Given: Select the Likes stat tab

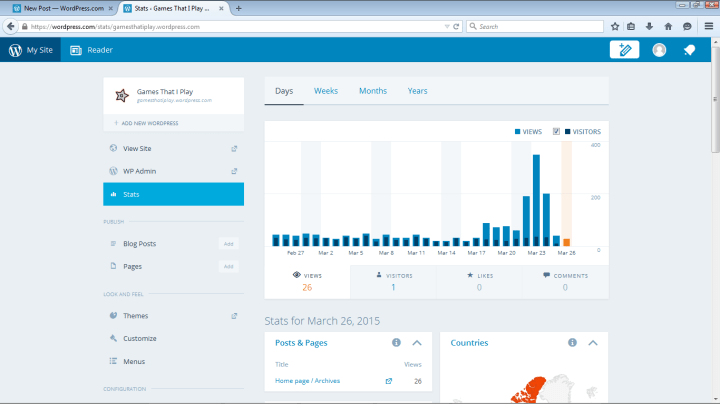Looking at the screenshot, I should 479,282.
